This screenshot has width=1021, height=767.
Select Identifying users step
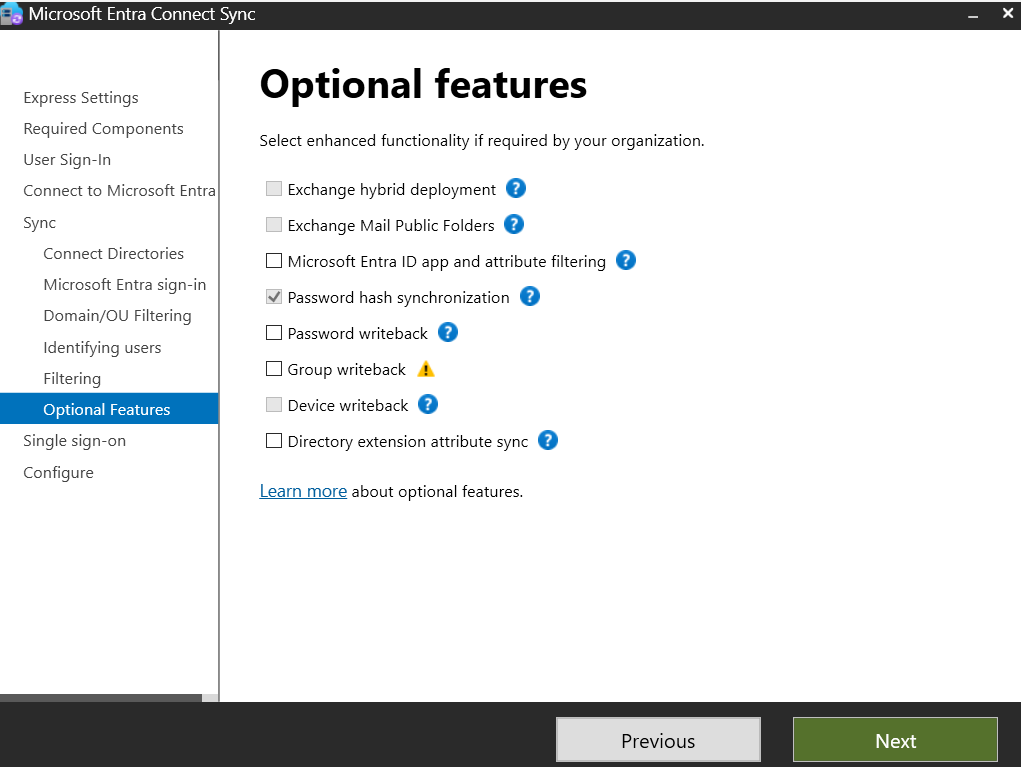[x=102, y=348]
